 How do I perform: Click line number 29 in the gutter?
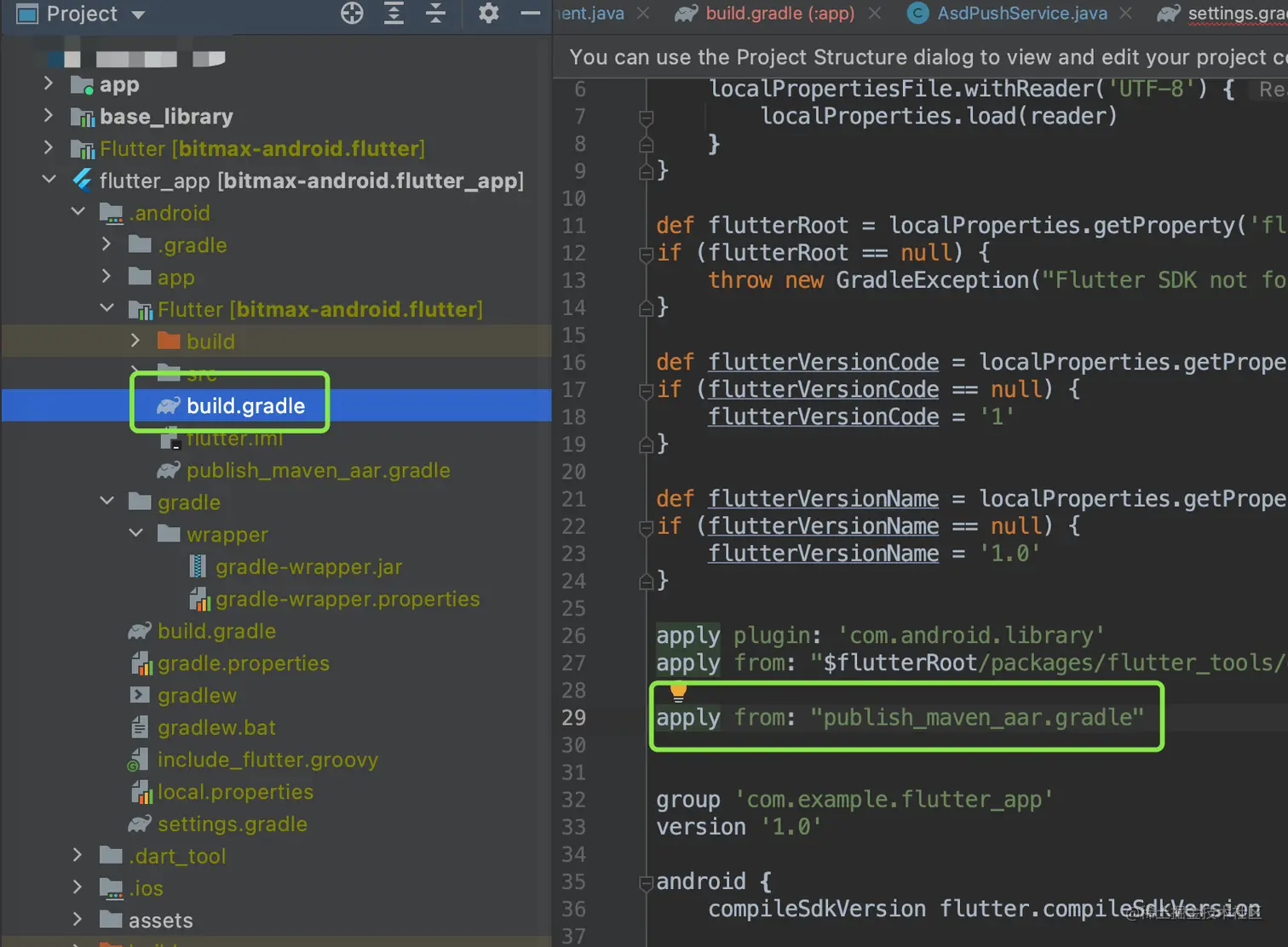574,718
